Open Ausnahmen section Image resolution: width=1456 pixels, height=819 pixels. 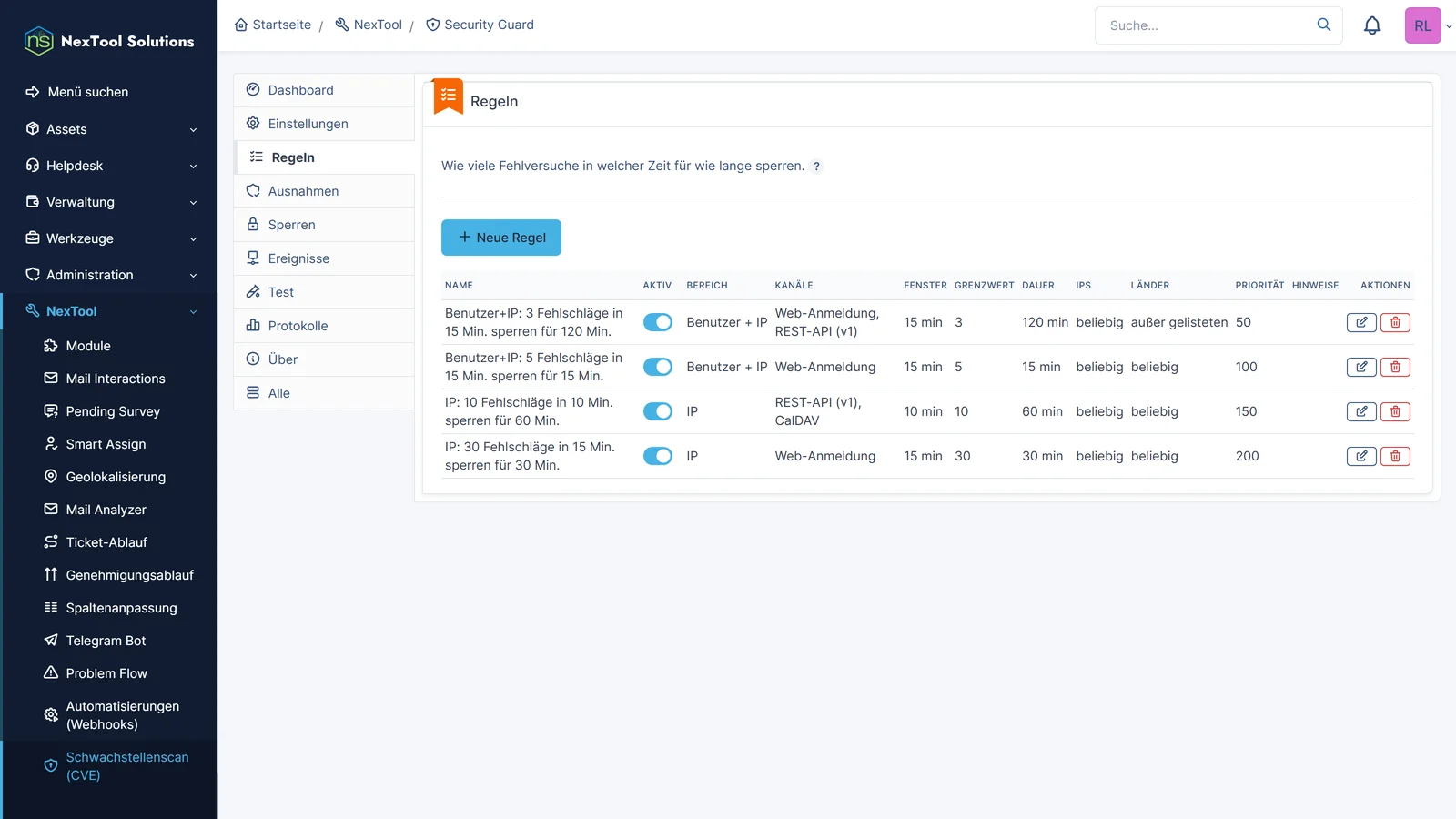[x=324, y=191]
